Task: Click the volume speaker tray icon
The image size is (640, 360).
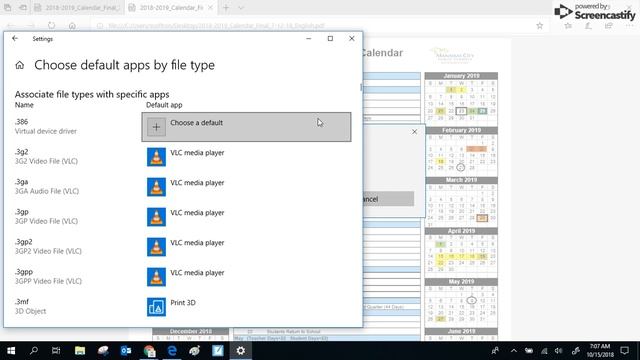Action: 558,351
